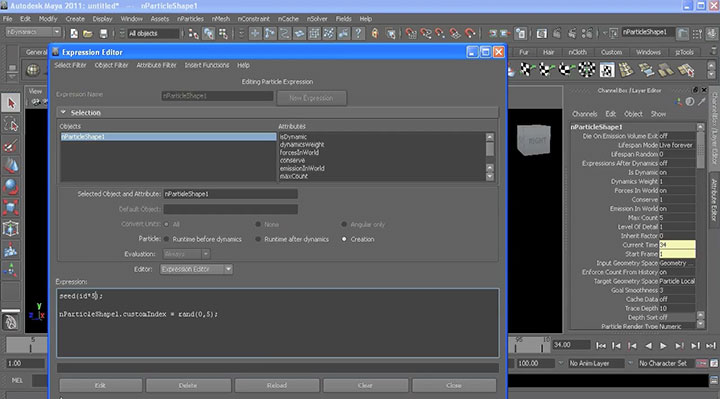Open the shelf trash can icon

click(713, 52)
